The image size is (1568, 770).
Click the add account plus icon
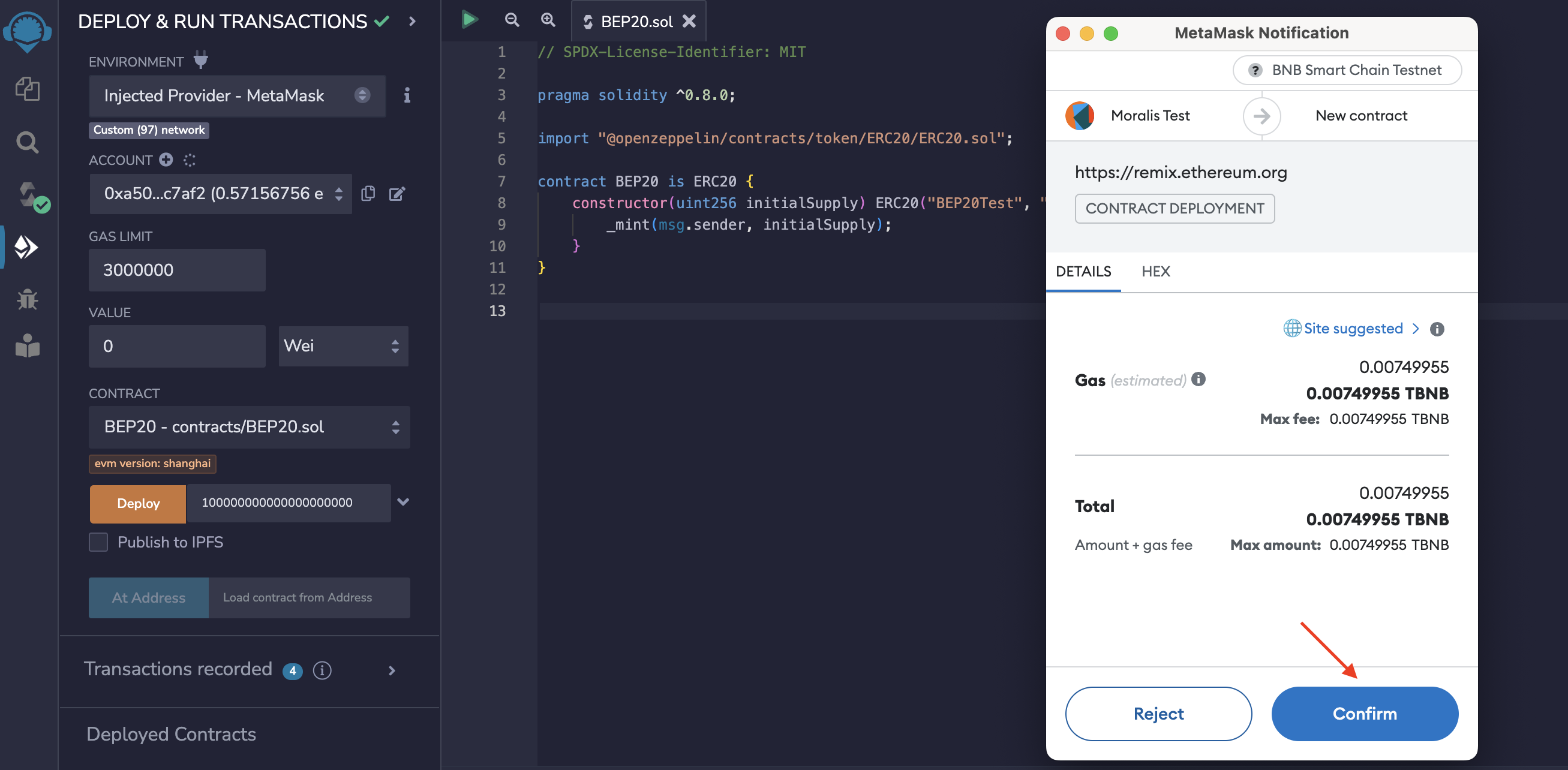click(x=166, y=160)
